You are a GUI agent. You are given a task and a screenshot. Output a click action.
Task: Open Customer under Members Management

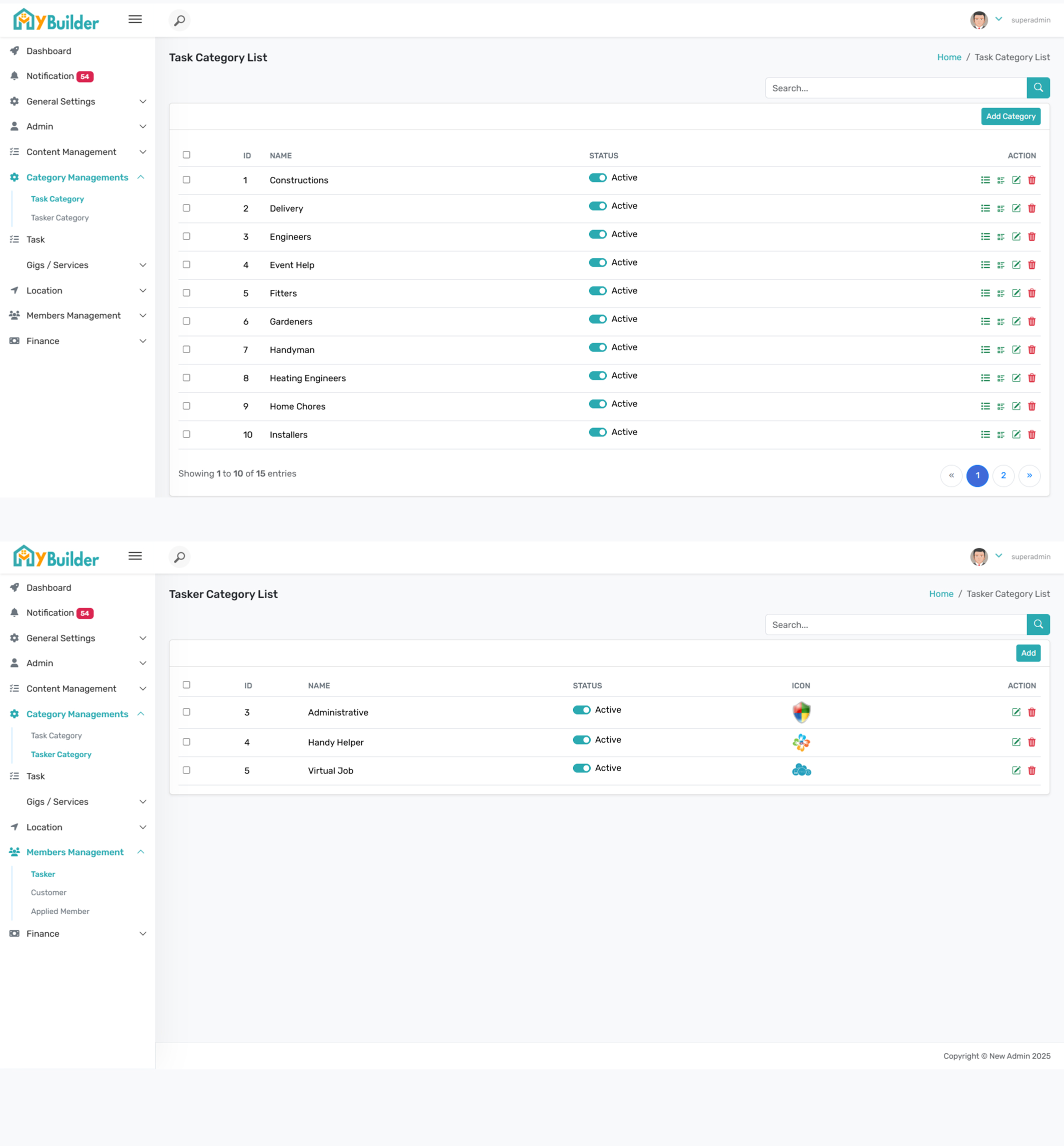[48, 892]
